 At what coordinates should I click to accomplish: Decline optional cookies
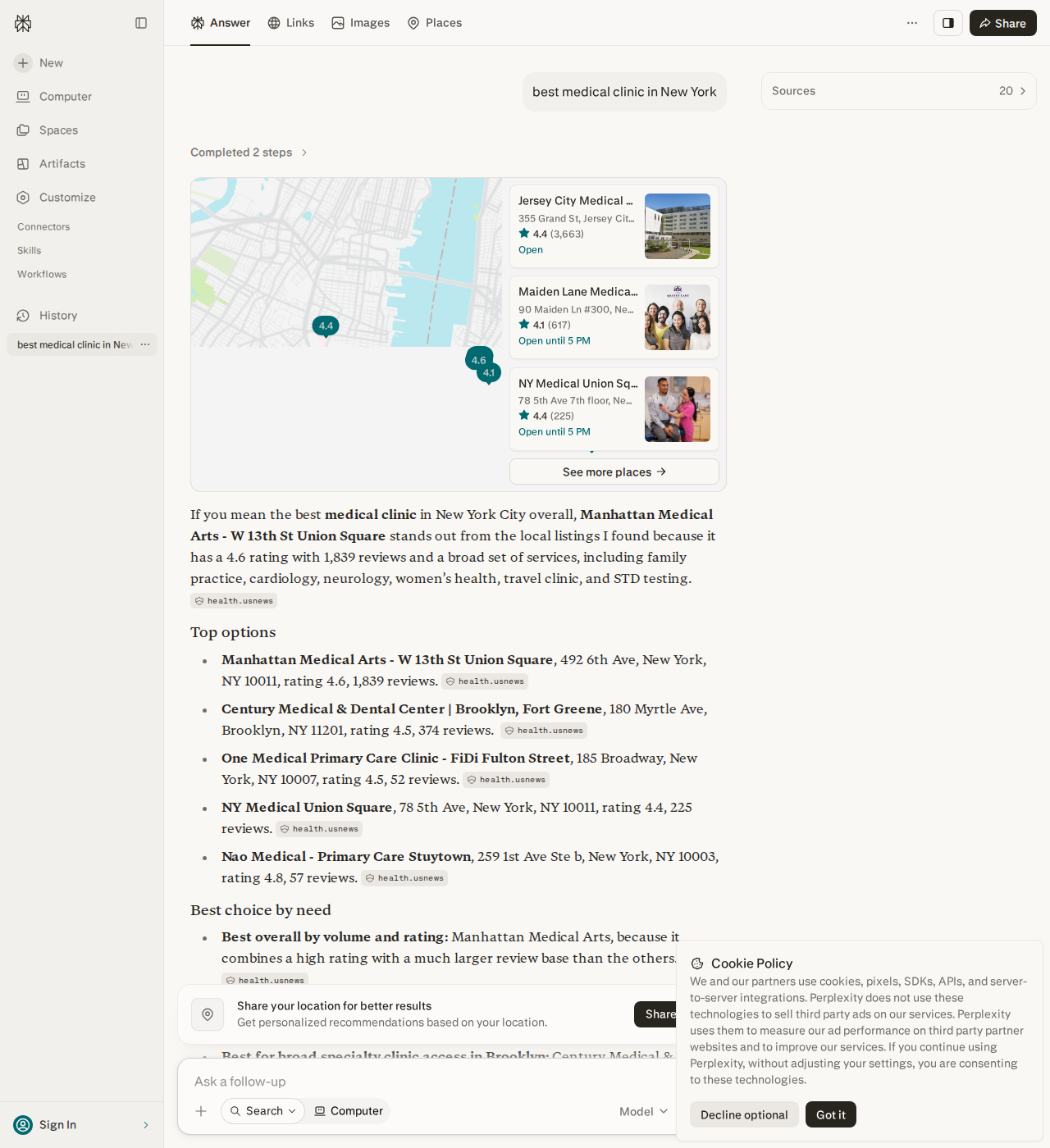(x=744, y=1114)
